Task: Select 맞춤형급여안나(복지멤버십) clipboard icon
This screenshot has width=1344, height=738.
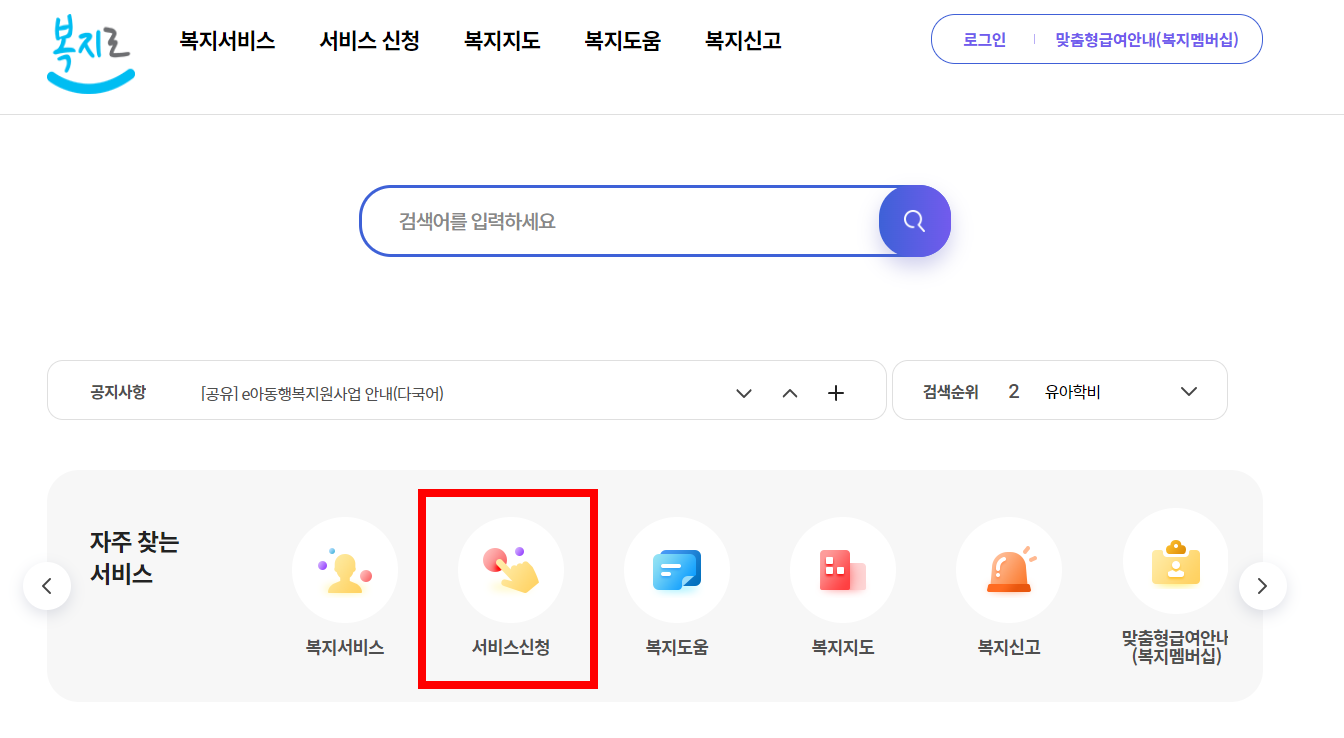Action: point(1175,570)
